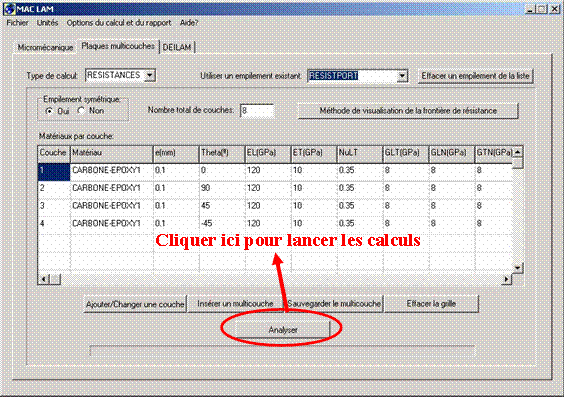
Task: Click Ajouter/Changer une couche button
Action: (135, 304)
